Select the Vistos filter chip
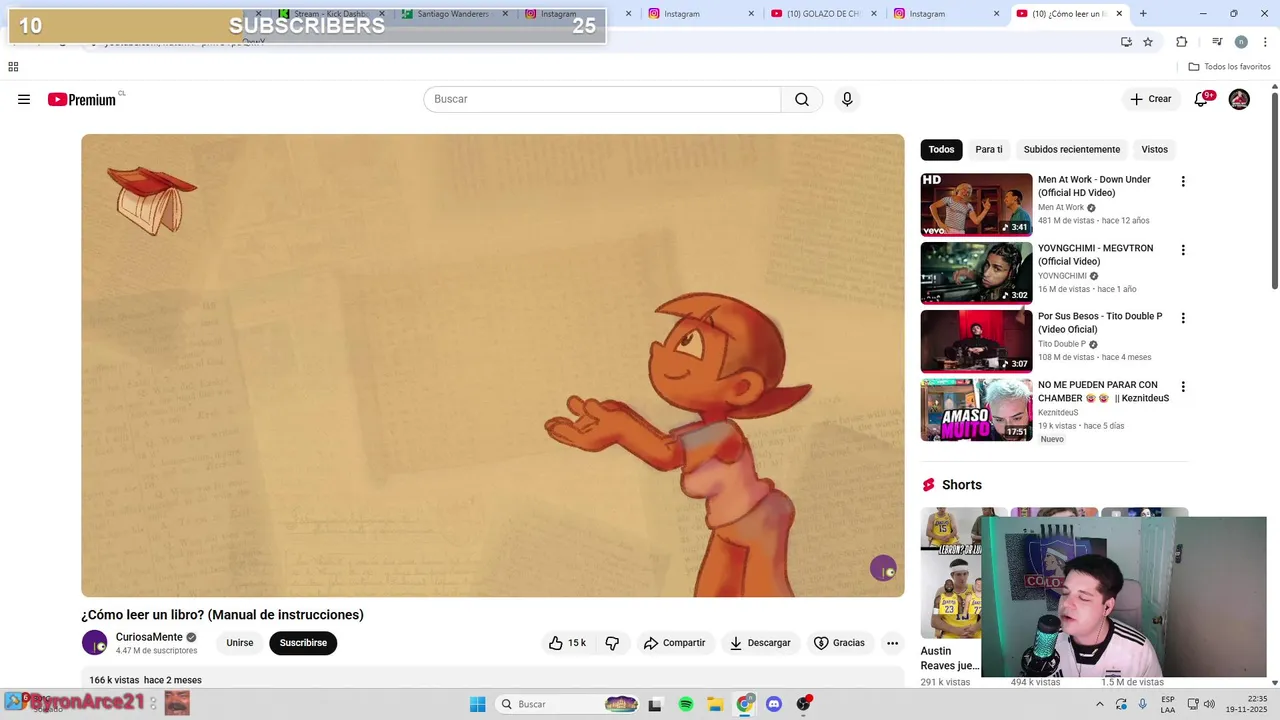1280x720 pixels. pos(1155,149)
